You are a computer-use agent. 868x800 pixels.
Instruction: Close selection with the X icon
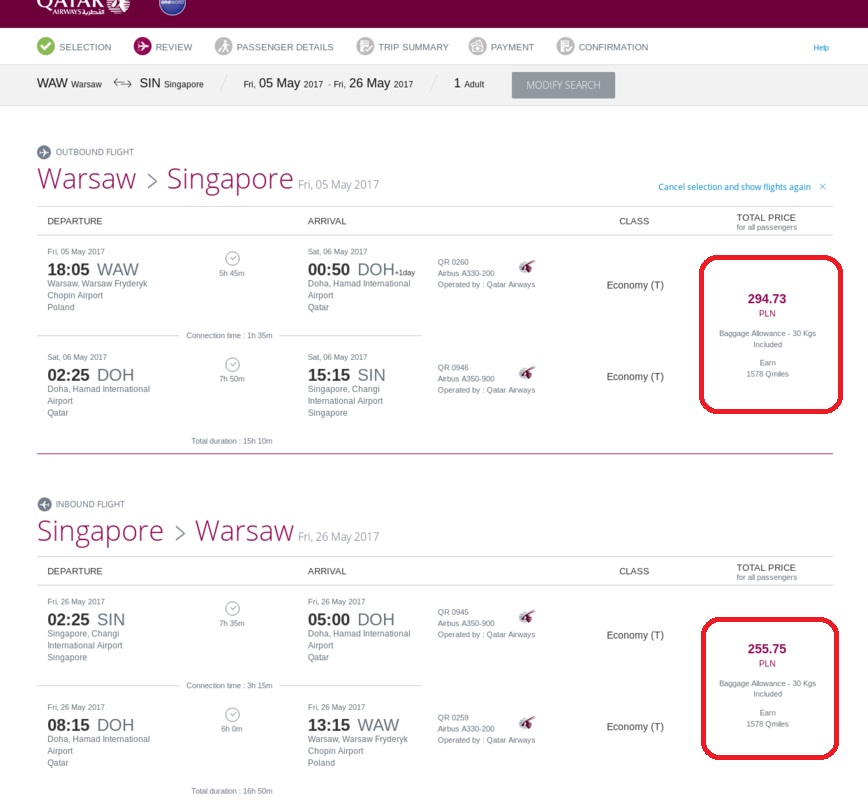pyautogui.click(x=823, y=187)
